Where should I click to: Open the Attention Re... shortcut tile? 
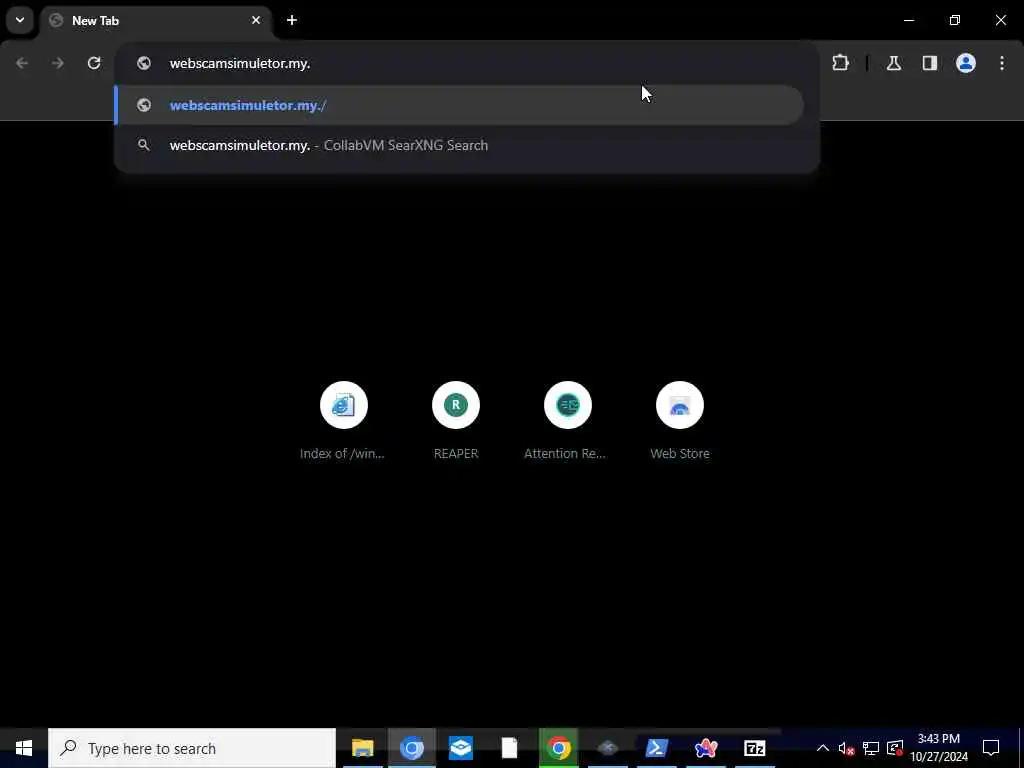click(568, 420)
